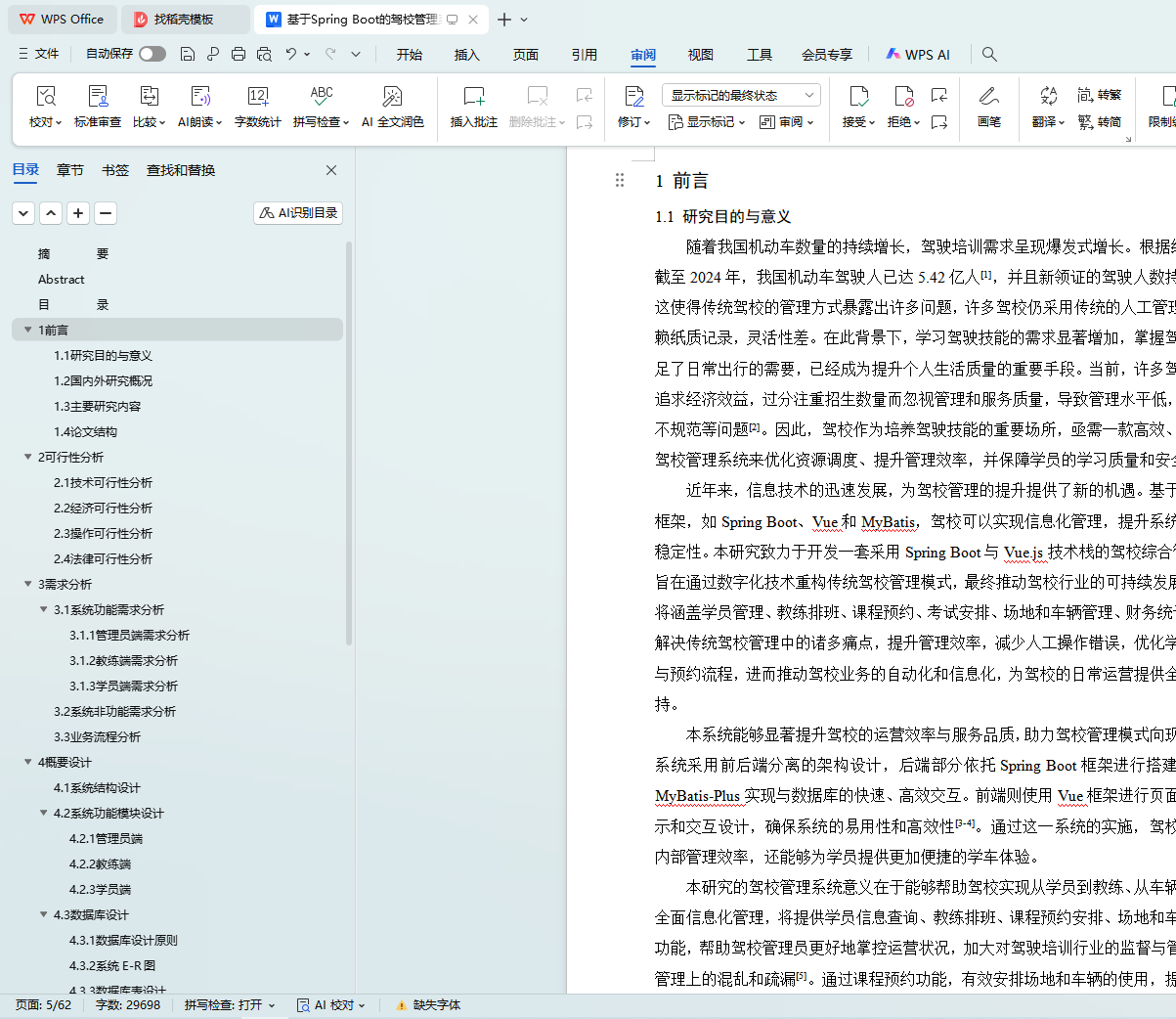Click the AI识别目录 button
The image size is (1176, 1019).
tap(298, 212)
